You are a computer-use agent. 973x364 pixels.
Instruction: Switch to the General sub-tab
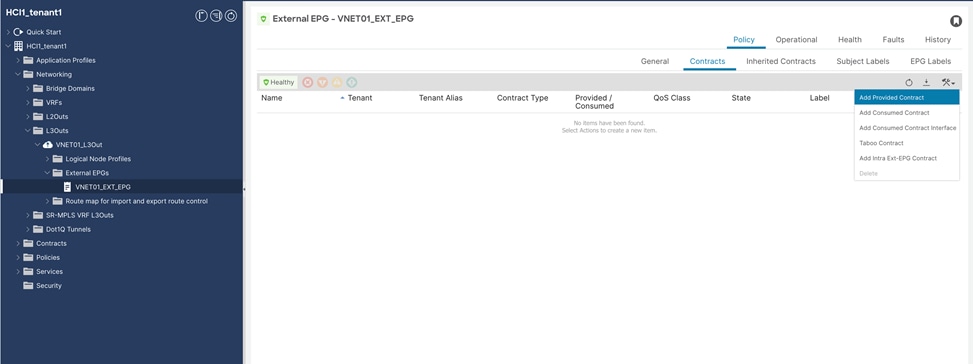click(x=655, y=61)
